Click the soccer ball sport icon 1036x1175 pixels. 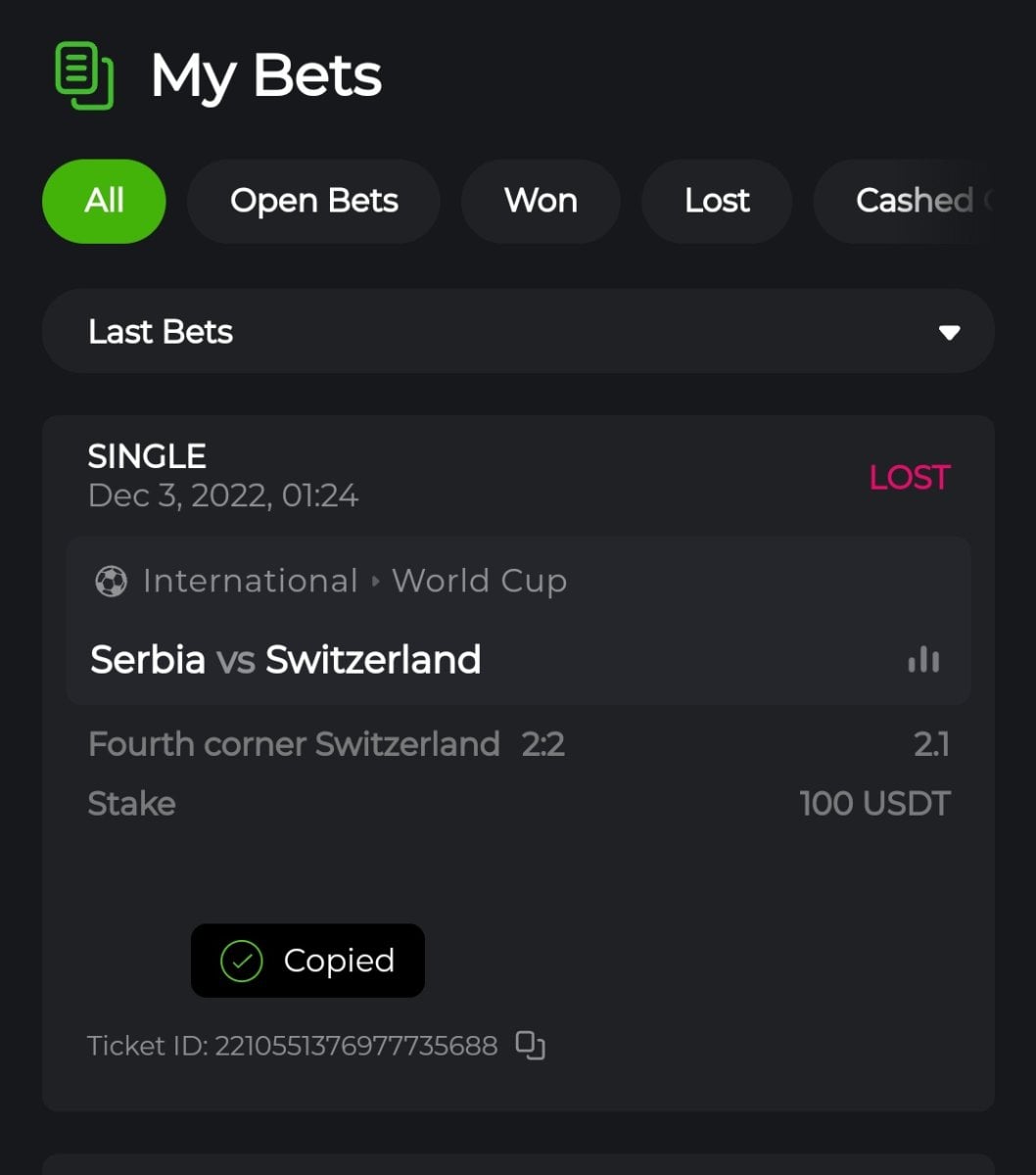click(x=111, y=582)
